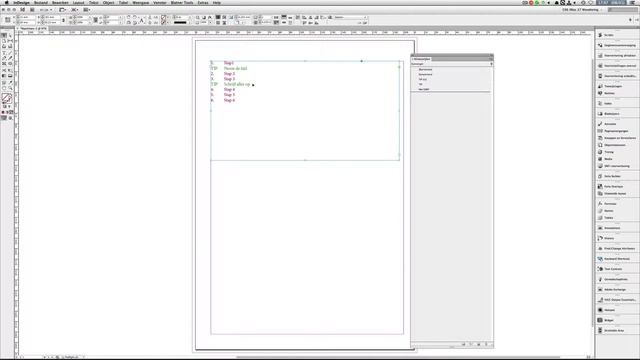The height and width of the screenshot is (360, 640).
Task: Click the text 'Schrijf alles op'
Action: click(237, 84)
